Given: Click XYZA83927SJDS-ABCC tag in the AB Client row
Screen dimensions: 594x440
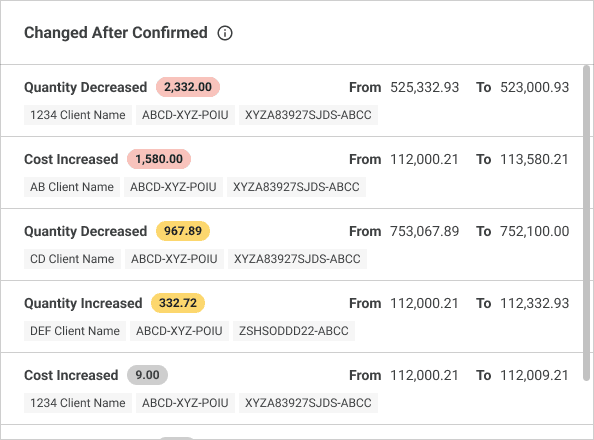Looking at the screenshot, I should pos(296,187).
